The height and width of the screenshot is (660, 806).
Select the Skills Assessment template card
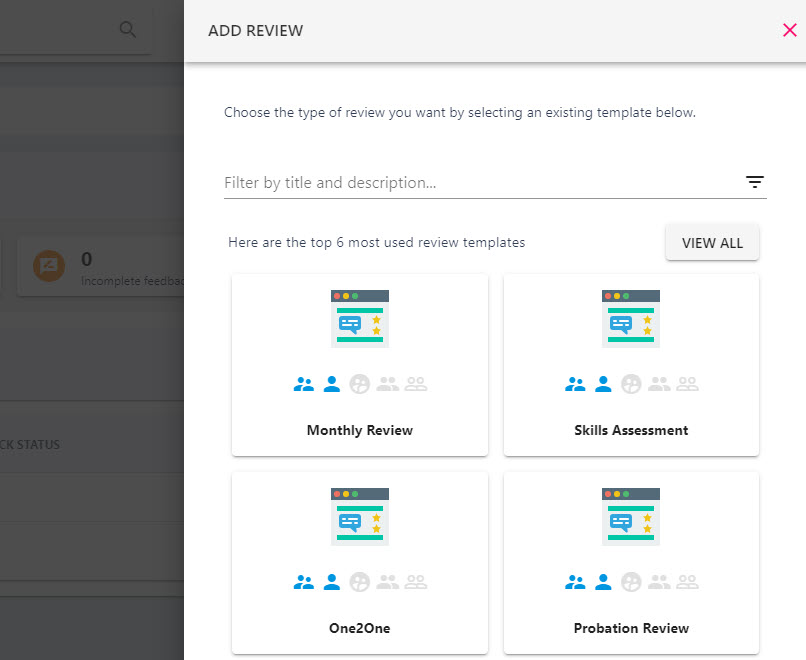point(631,365)
